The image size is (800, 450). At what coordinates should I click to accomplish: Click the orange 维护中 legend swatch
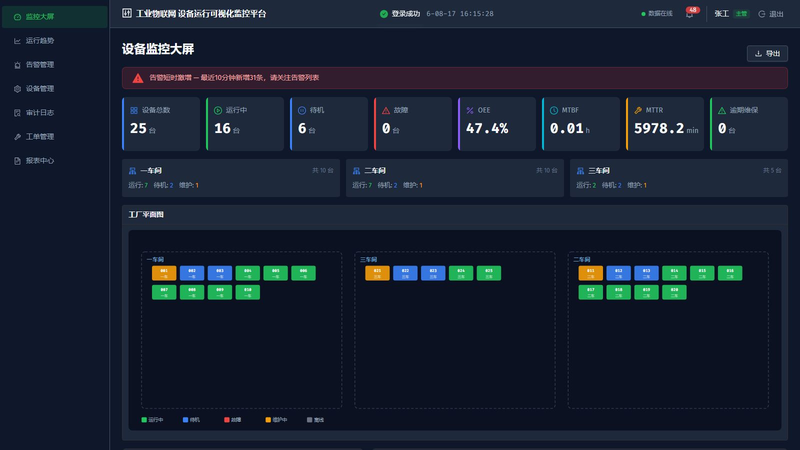tap(268, 420)
